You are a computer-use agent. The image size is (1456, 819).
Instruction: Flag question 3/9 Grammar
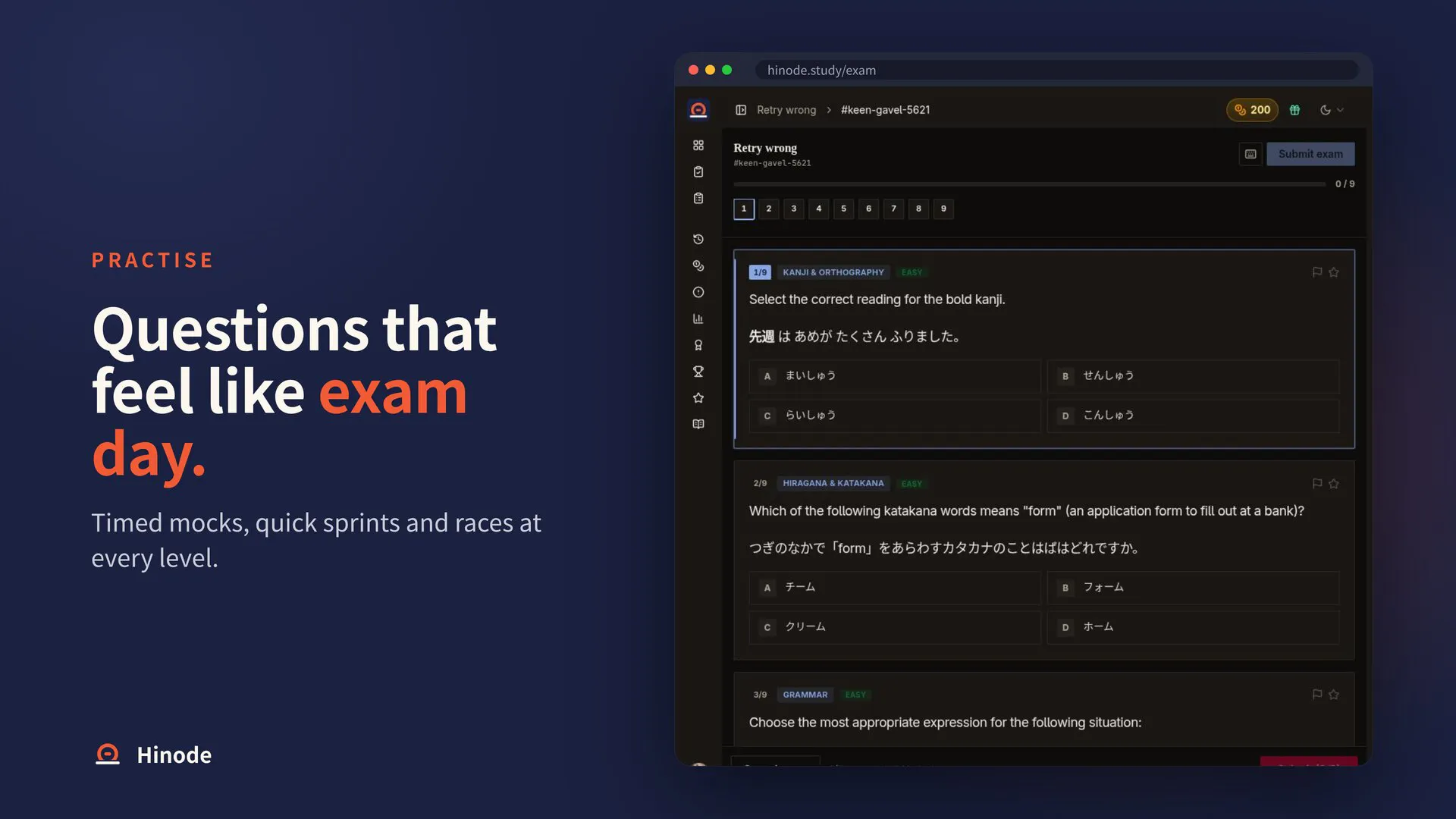pyautogui.click(x=1317, y=695)
